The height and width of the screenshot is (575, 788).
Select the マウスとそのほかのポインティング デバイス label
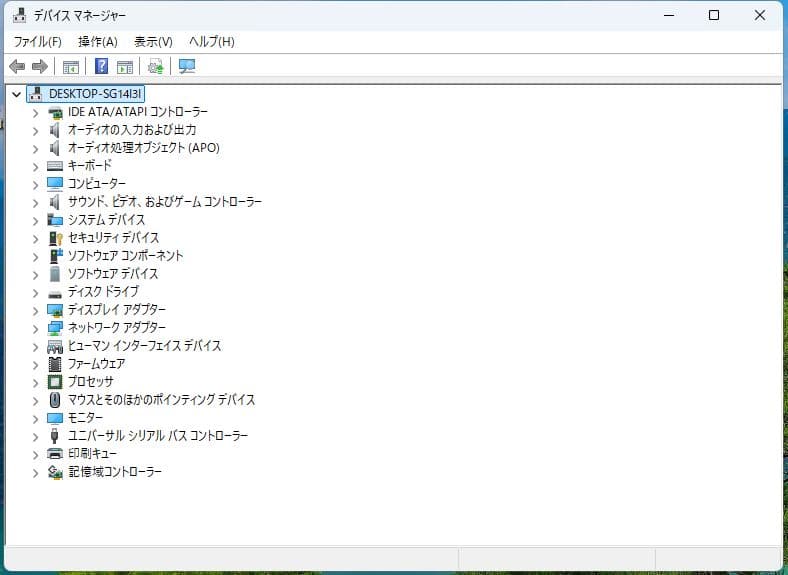(162, 400)
